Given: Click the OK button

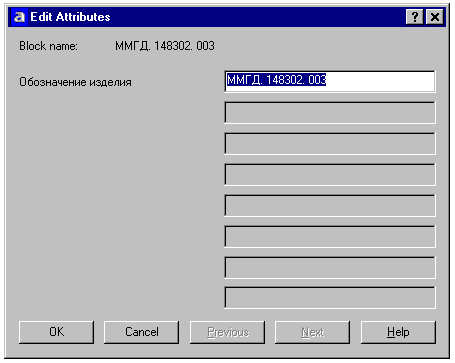Looking at the screenshot, I should coord(56,332).
